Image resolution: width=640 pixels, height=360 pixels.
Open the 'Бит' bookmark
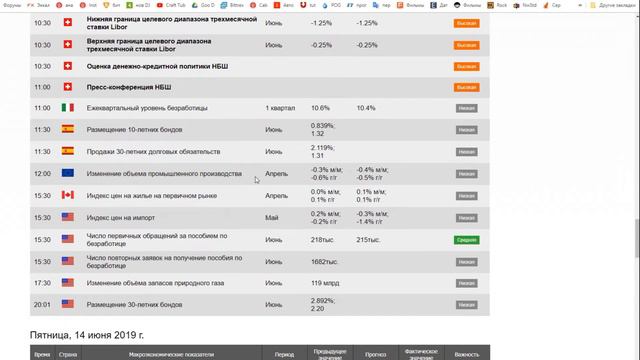click(x=112, y=5)
